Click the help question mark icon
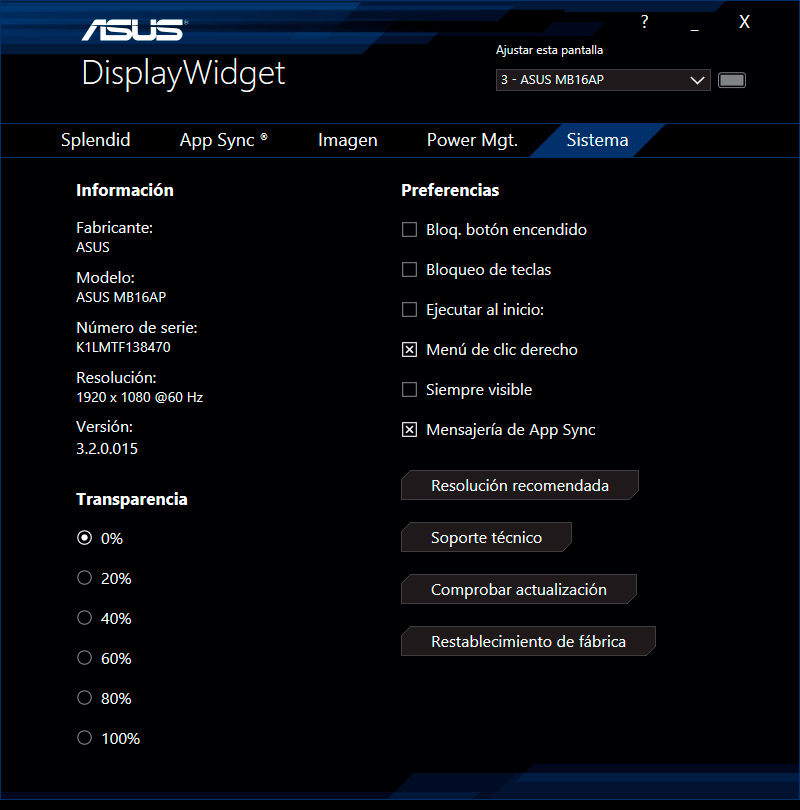Image resolution: width=800 pixels, height=810 pixels. pos(645,22)
